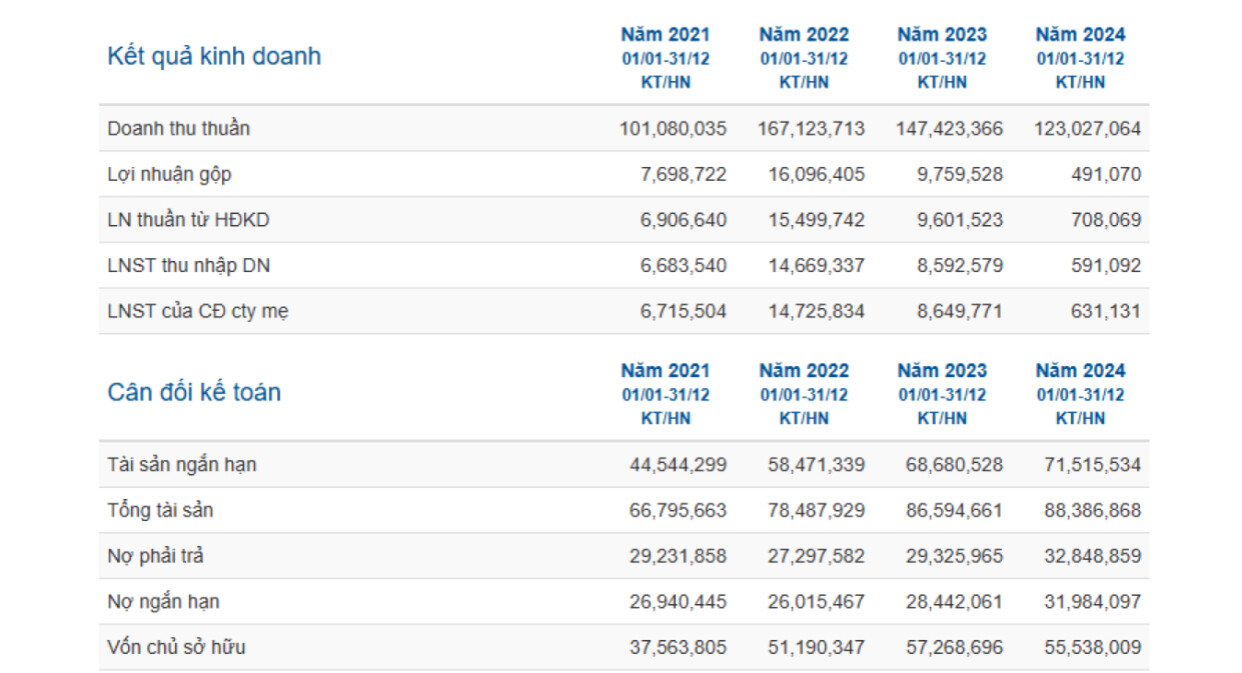Select the 'LNST của CĐ cty mẹ' row label
Viewport: 1242px width, 673px height.
click(198, 312)
